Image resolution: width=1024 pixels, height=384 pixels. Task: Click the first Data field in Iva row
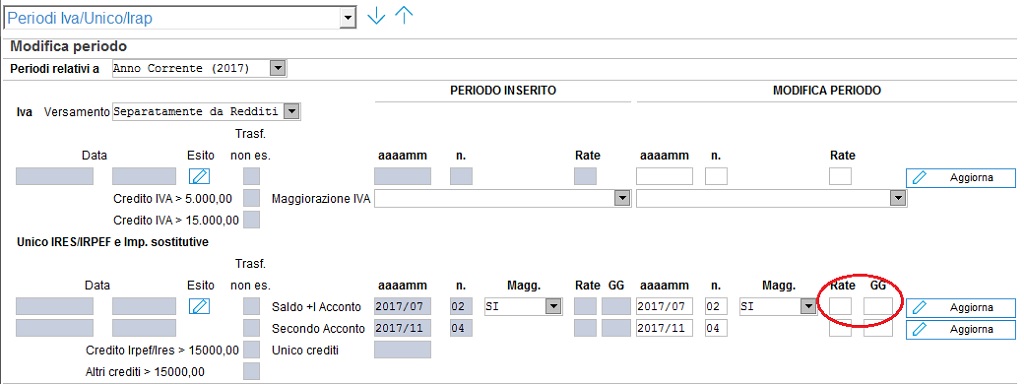click(x=55, y=176)
